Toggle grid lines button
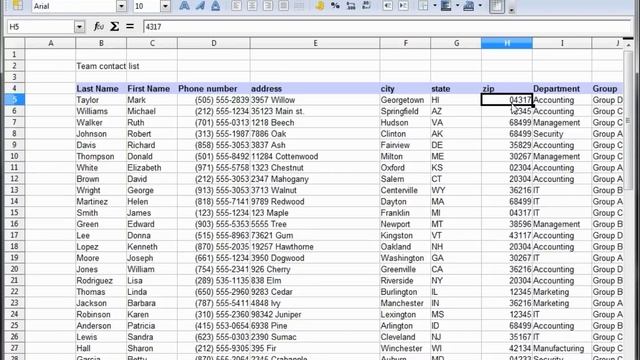 click(497, 6)
